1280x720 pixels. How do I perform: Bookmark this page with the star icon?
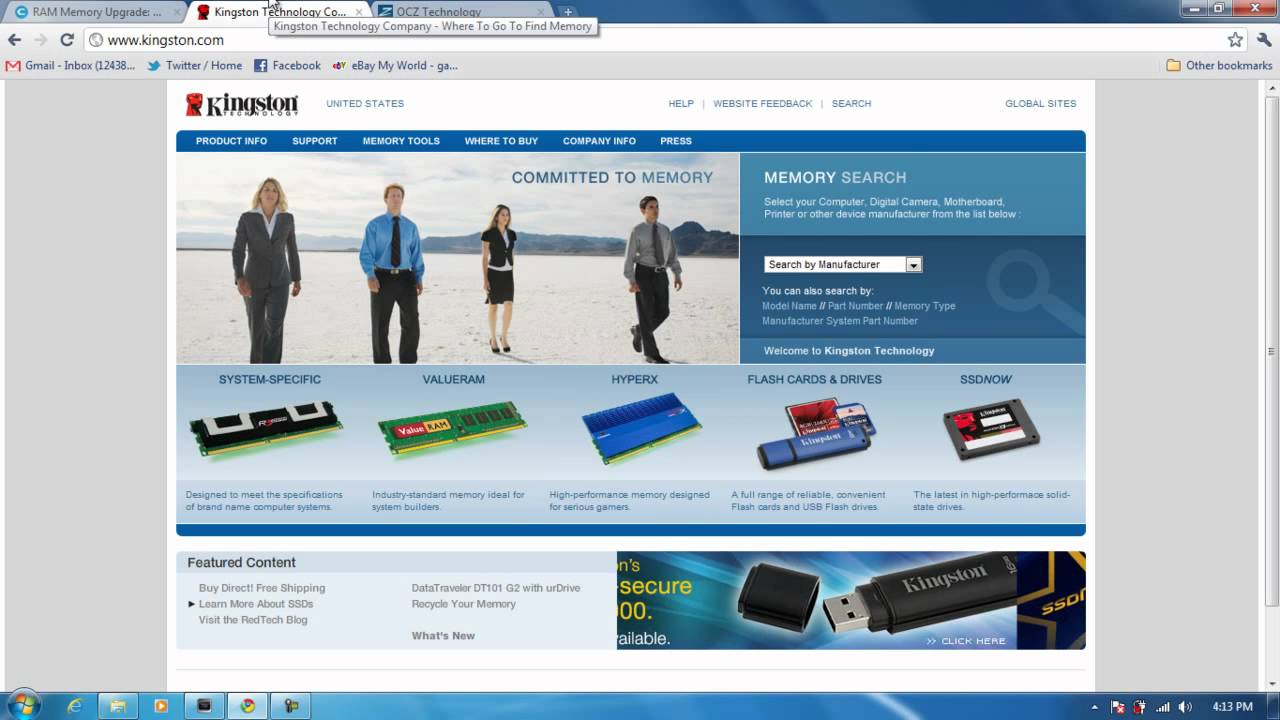[x=1235, y=40]
